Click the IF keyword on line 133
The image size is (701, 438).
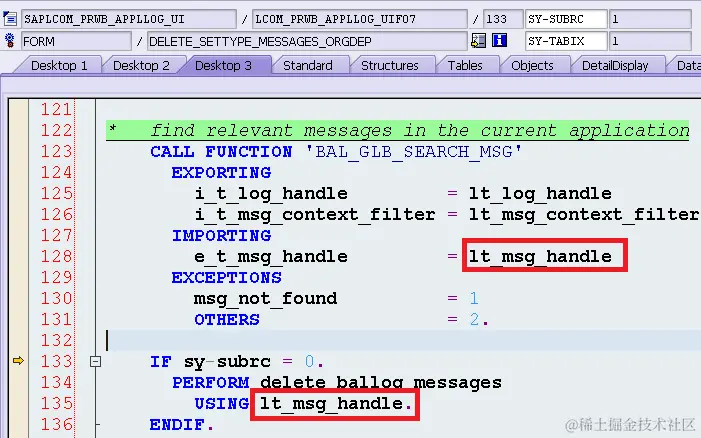[160, 361]
